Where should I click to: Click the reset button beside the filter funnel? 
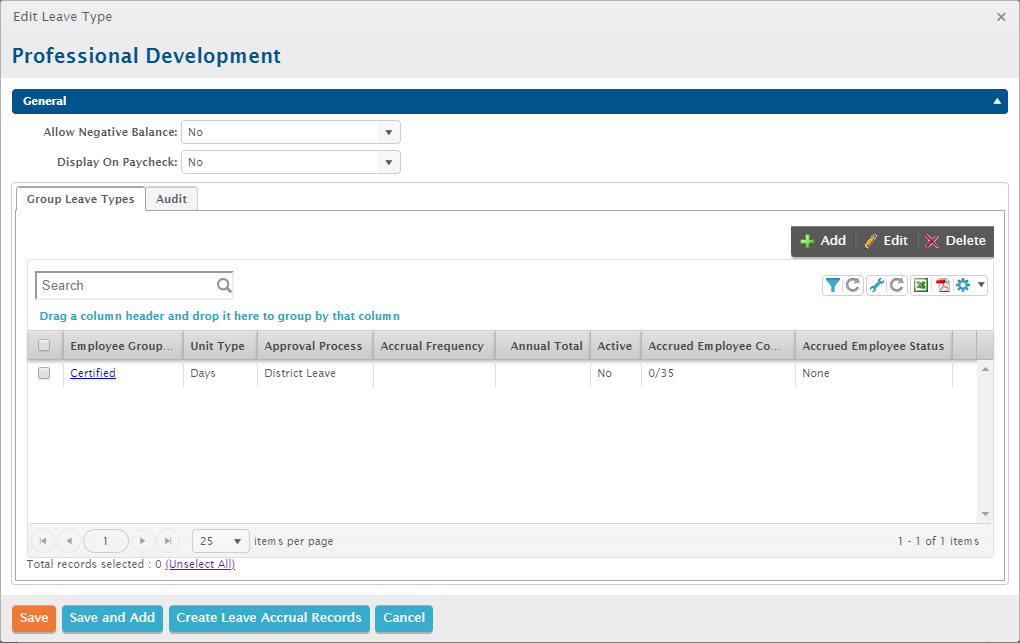[x=853, y=285]
